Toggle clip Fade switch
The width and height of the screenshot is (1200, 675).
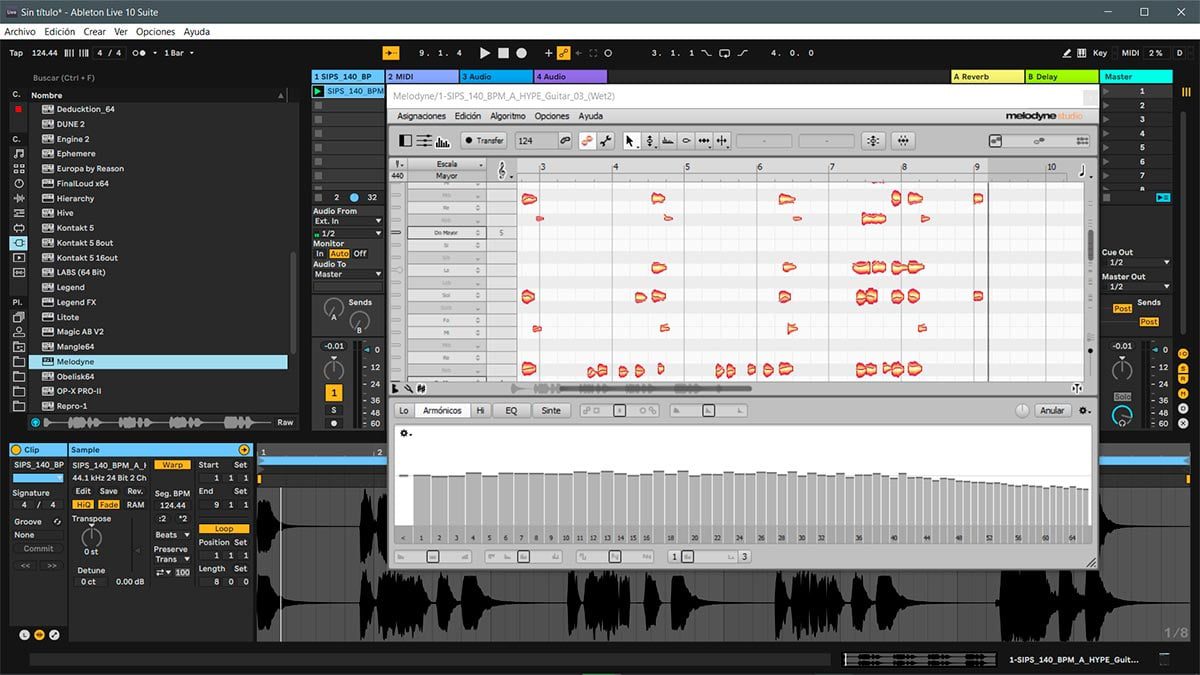(108, 505)
